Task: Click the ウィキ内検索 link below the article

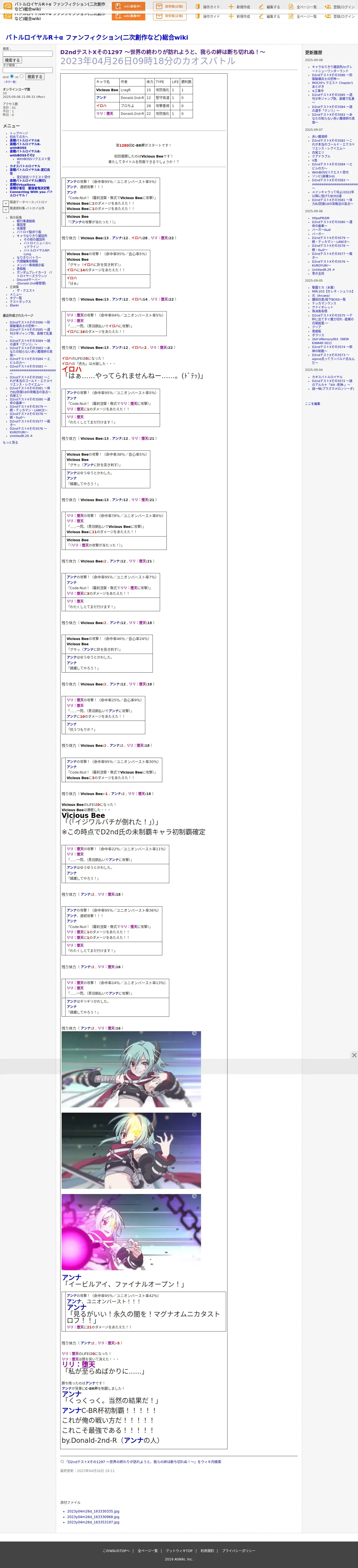Action: (143, 1461)
